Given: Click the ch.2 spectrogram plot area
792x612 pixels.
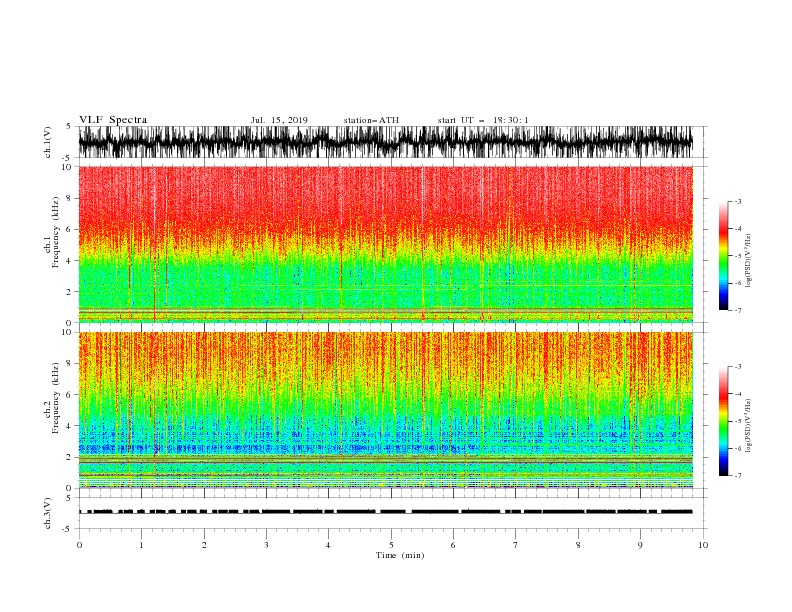Looking at the screenshot, I should click(x=385, y=410).
